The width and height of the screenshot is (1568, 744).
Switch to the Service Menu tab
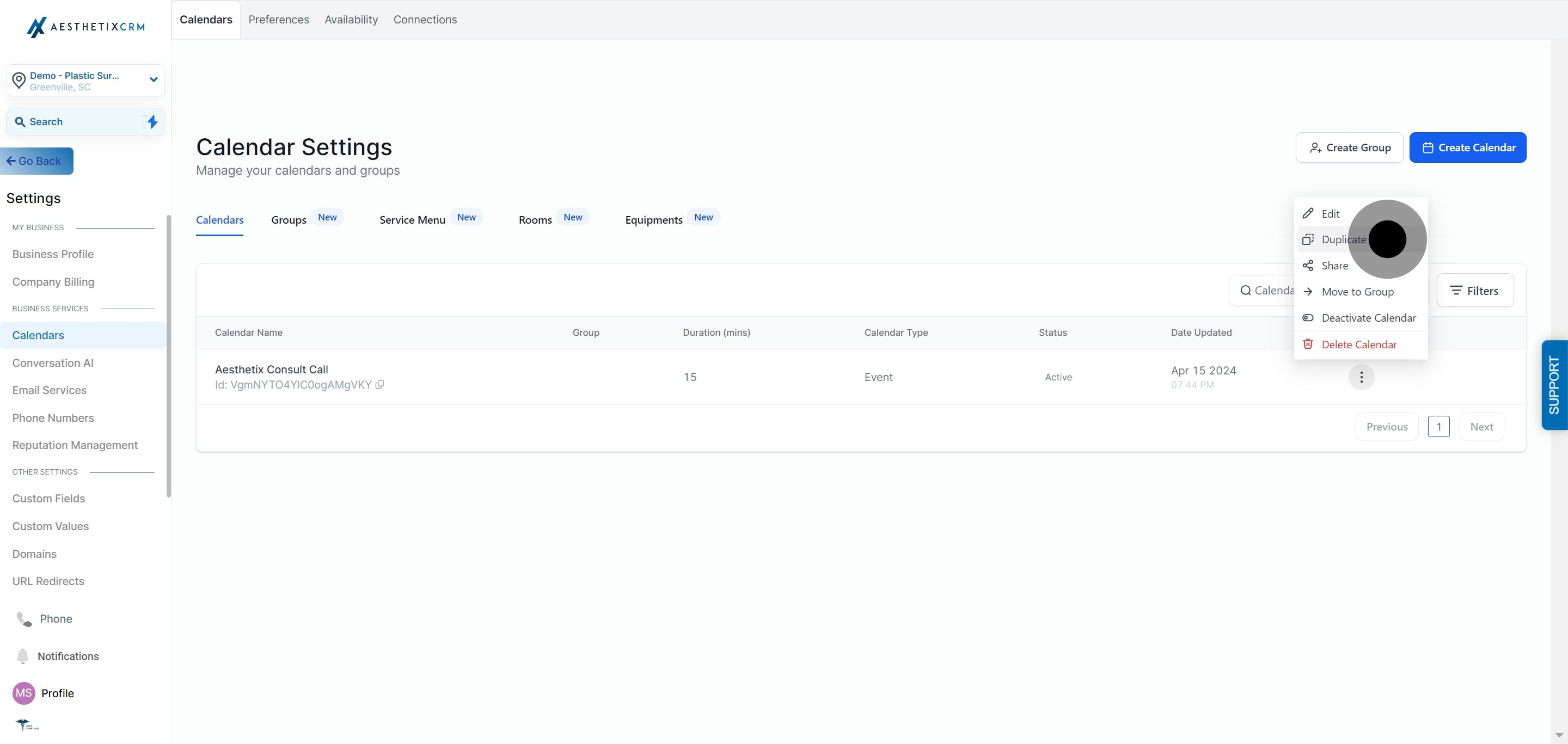(x=412, y=220)
